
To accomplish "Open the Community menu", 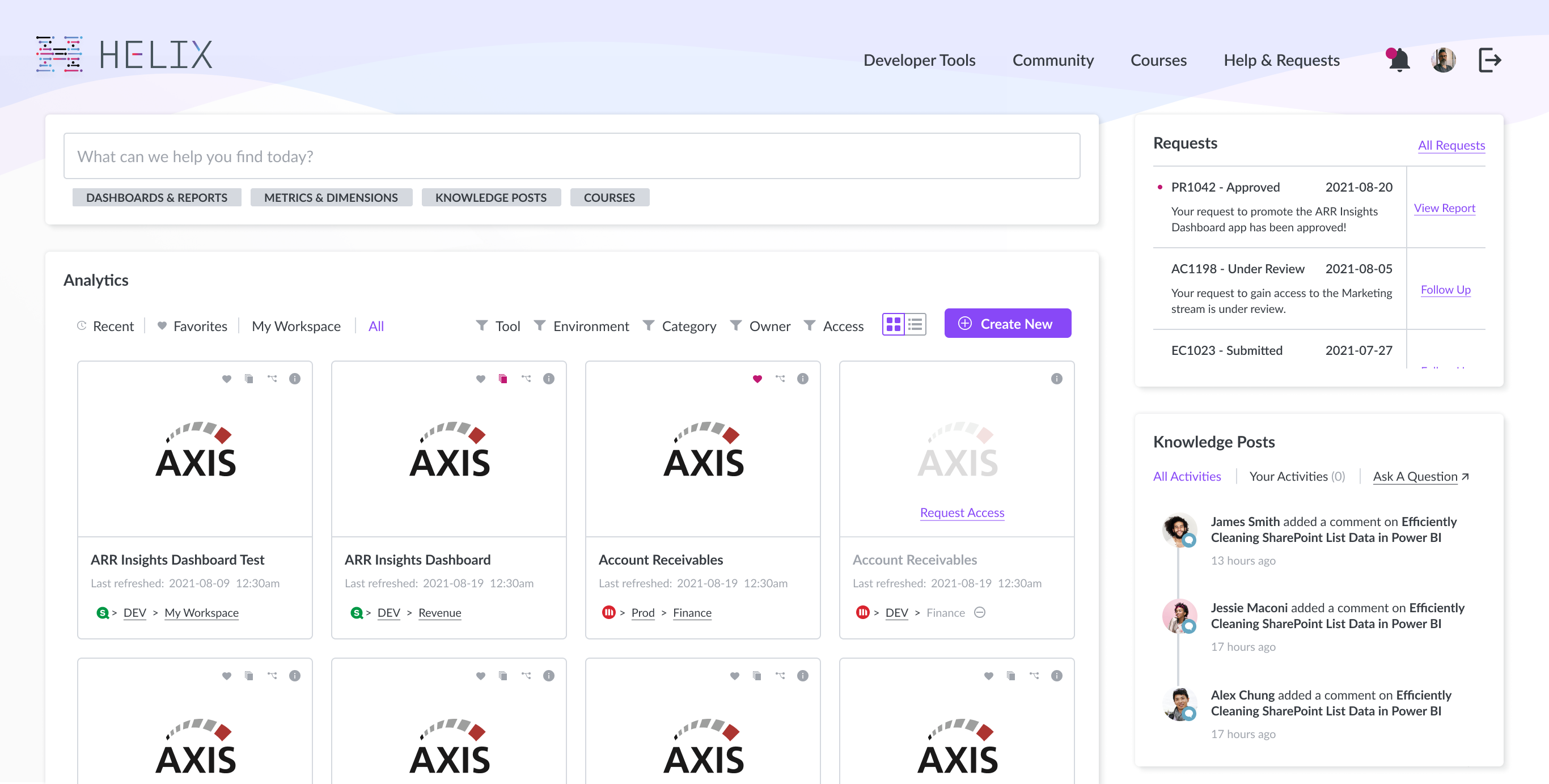I will [1052, 60].
